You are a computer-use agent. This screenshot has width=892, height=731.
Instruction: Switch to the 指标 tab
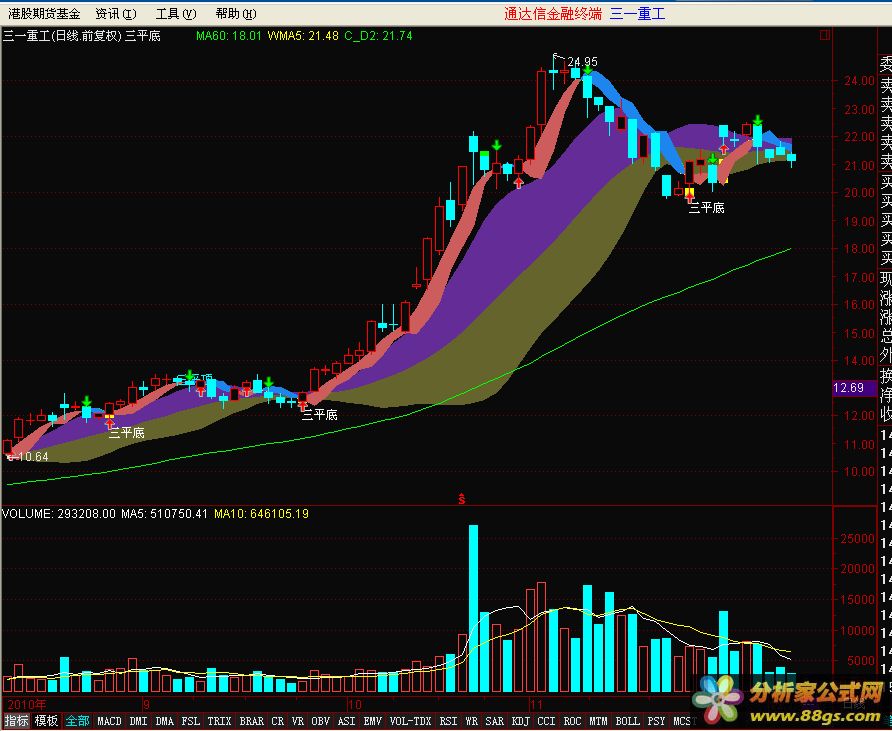[x=16, y=721]
